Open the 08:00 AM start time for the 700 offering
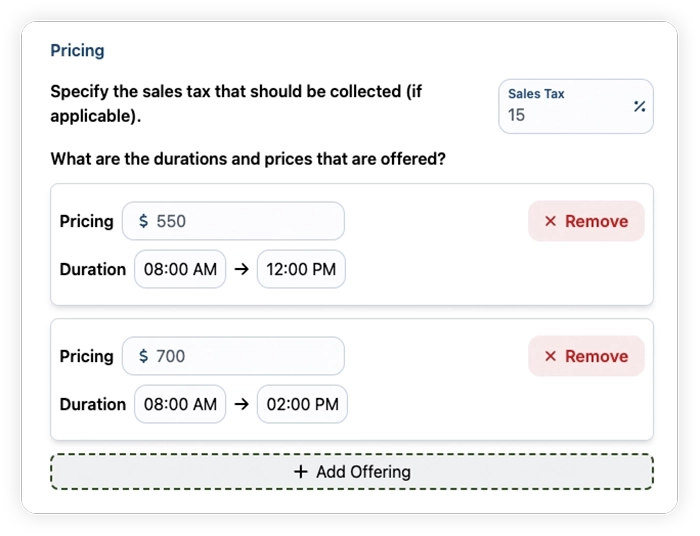 180,404
